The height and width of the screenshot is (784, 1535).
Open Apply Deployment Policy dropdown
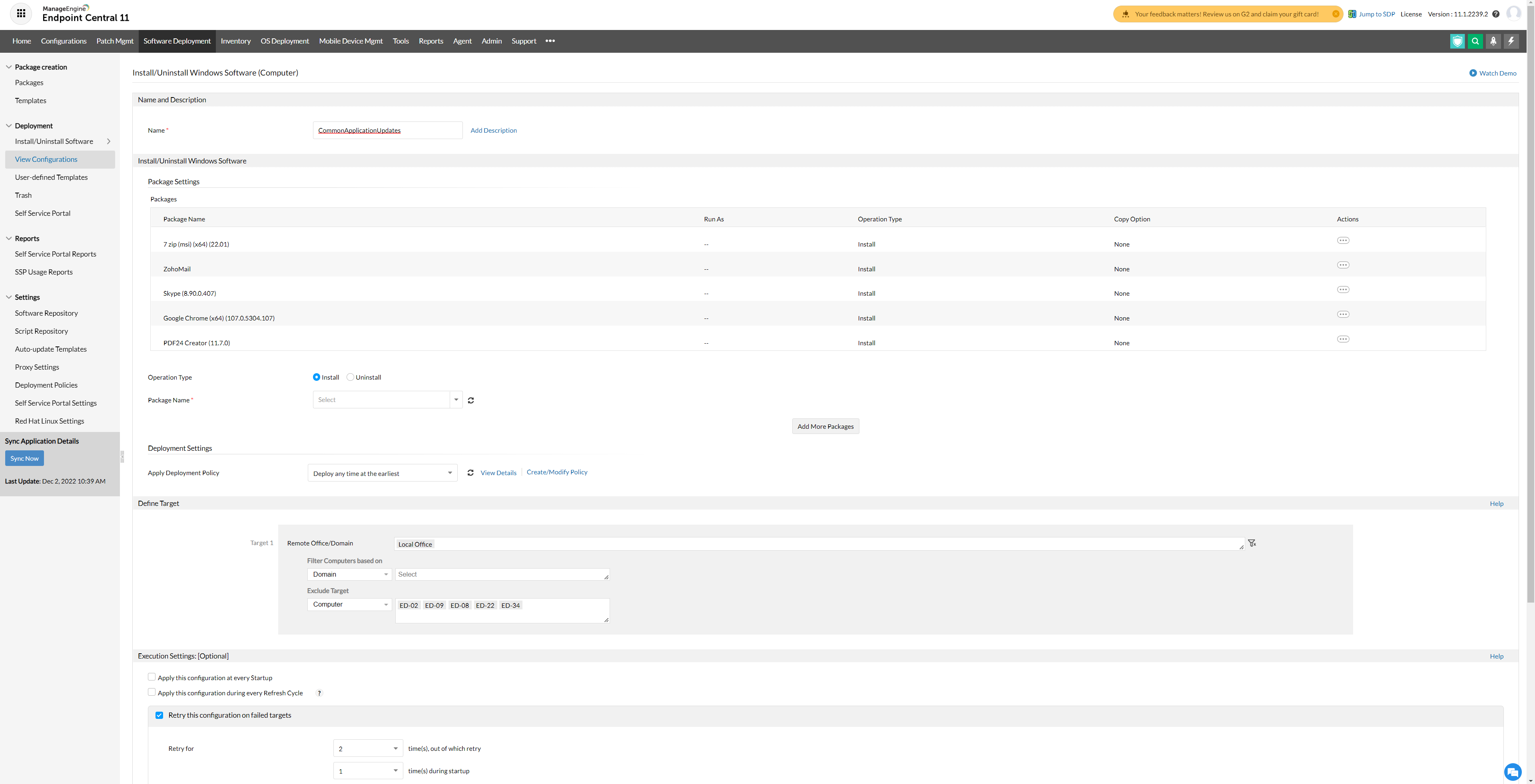[x=382, y=473]
